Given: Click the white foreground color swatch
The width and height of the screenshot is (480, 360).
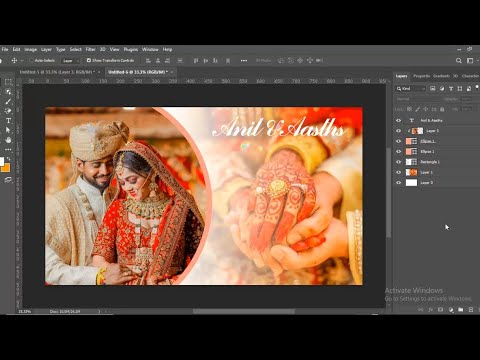Looking at the screenshot, I should [x=2, y=162].
